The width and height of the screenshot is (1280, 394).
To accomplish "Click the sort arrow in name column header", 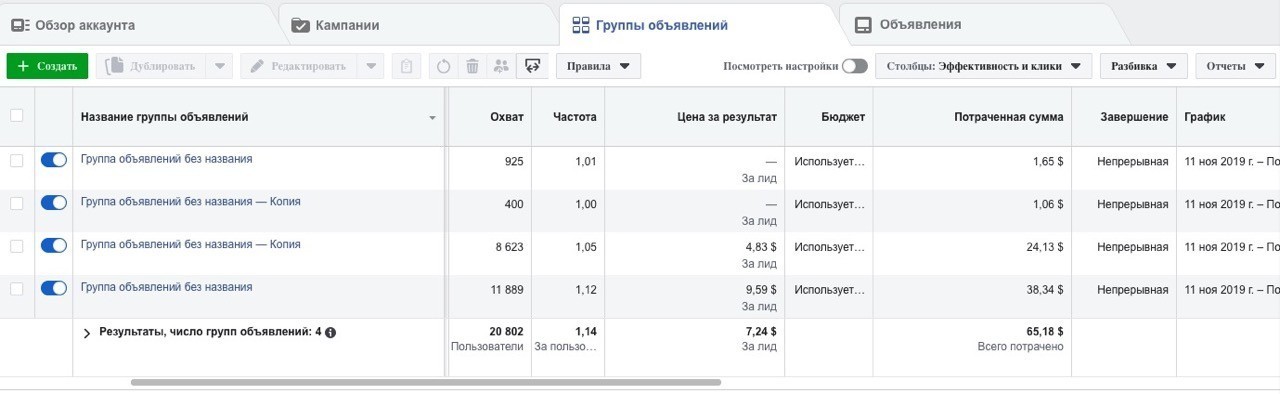I will (433, 118).
